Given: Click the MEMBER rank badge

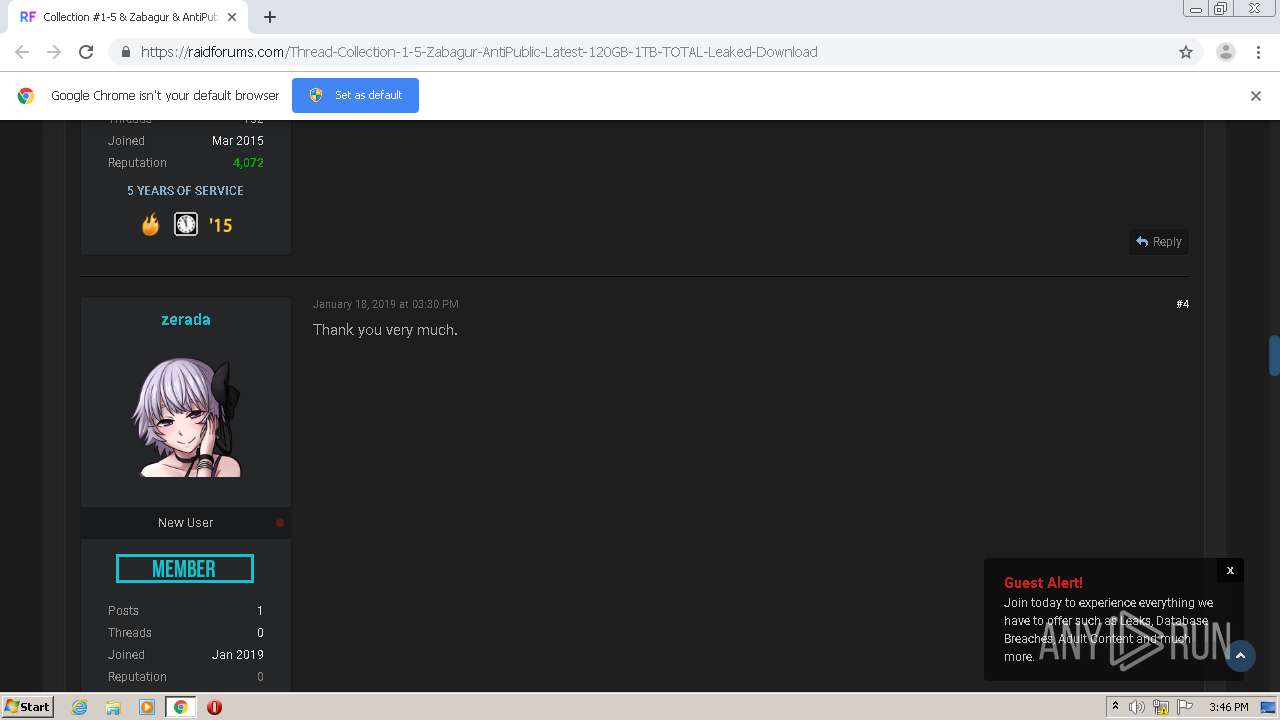Looking at the screenshot, I should pyautogui.click(x=185, y=568).
